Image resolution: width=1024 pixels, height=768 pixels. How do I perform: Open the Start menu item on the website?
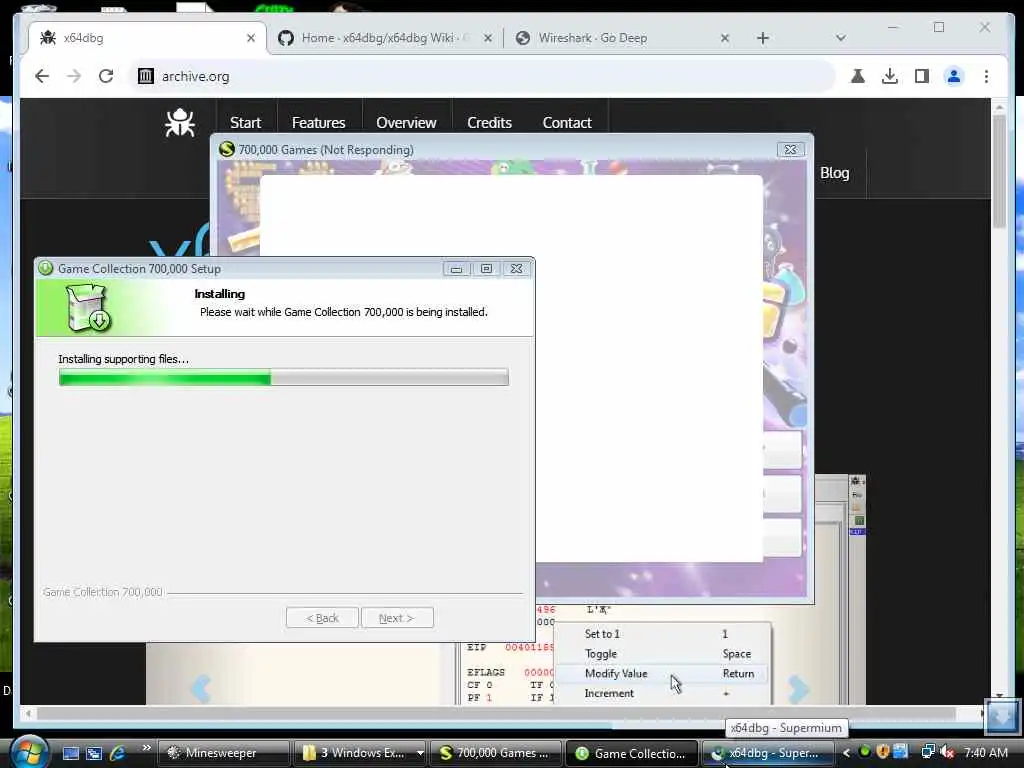[245, 122]
